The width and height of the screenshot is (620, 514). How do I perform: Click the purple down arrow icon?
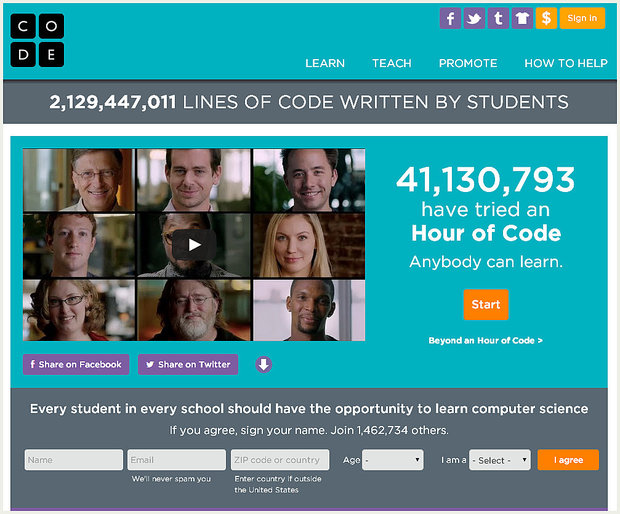[x=264, y=365]
